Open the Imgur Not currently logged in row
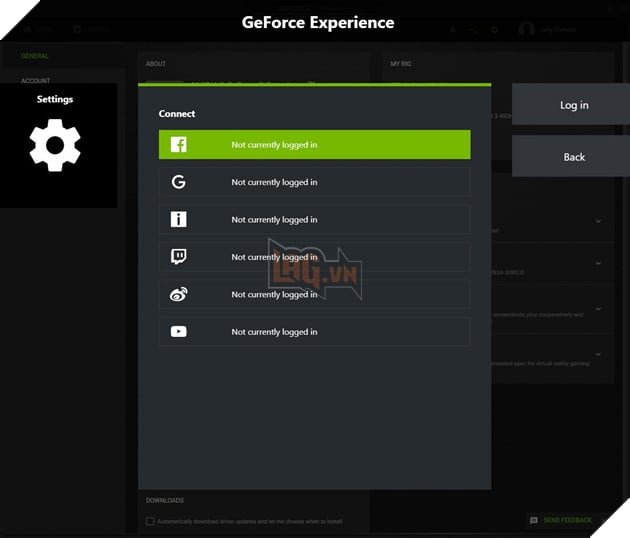Image resolution: width=630 pixels, height=538 pixels. click(315, 219)
